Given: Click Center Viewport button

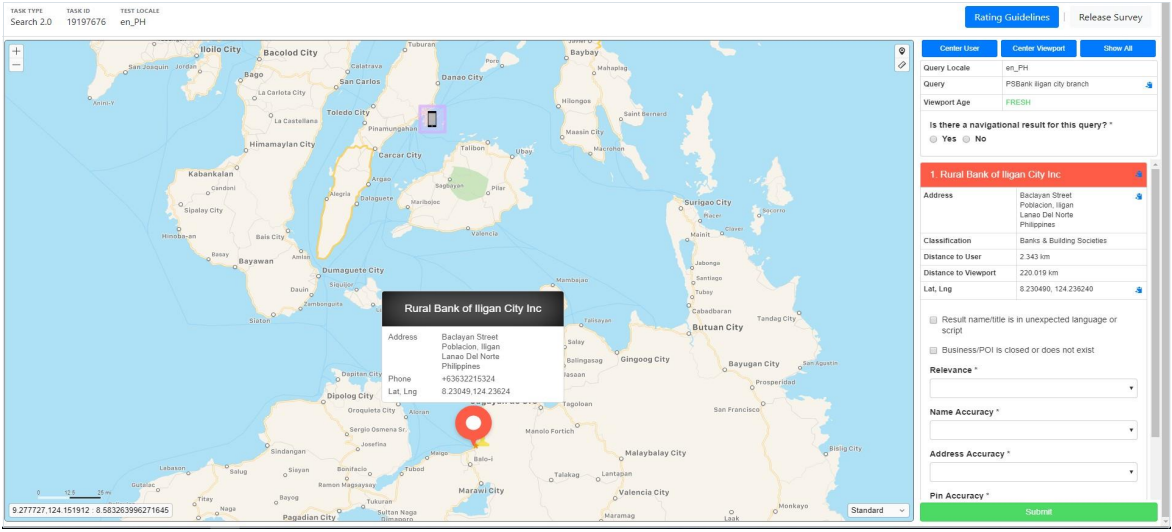Looking at the screenshot, I should [x=1038, y=49].
